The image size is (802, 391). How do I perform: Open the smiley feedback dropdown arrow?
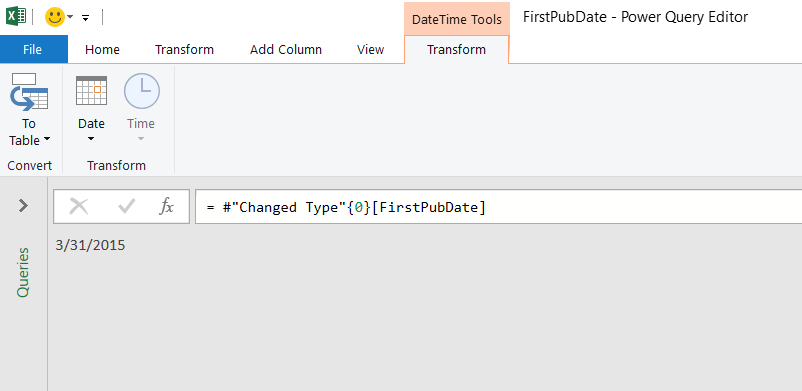tap(70, 17)
